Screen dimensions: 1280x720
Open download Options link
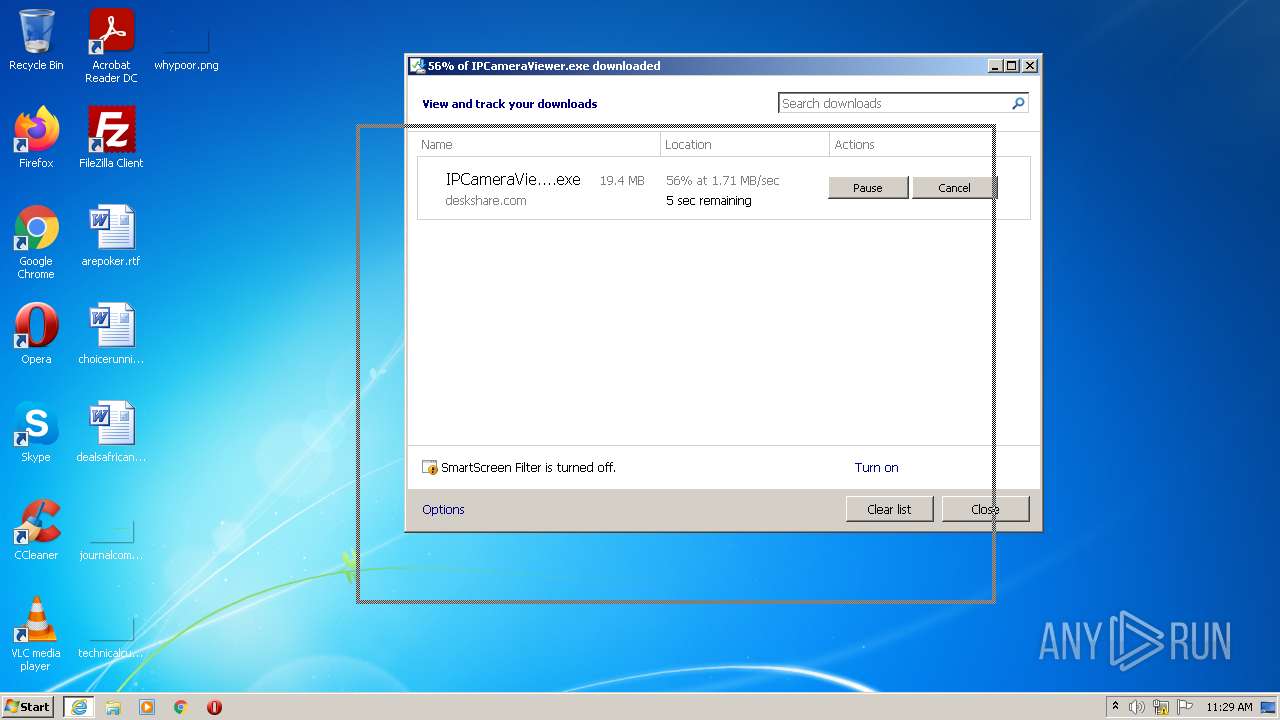[x=443, y=509]
